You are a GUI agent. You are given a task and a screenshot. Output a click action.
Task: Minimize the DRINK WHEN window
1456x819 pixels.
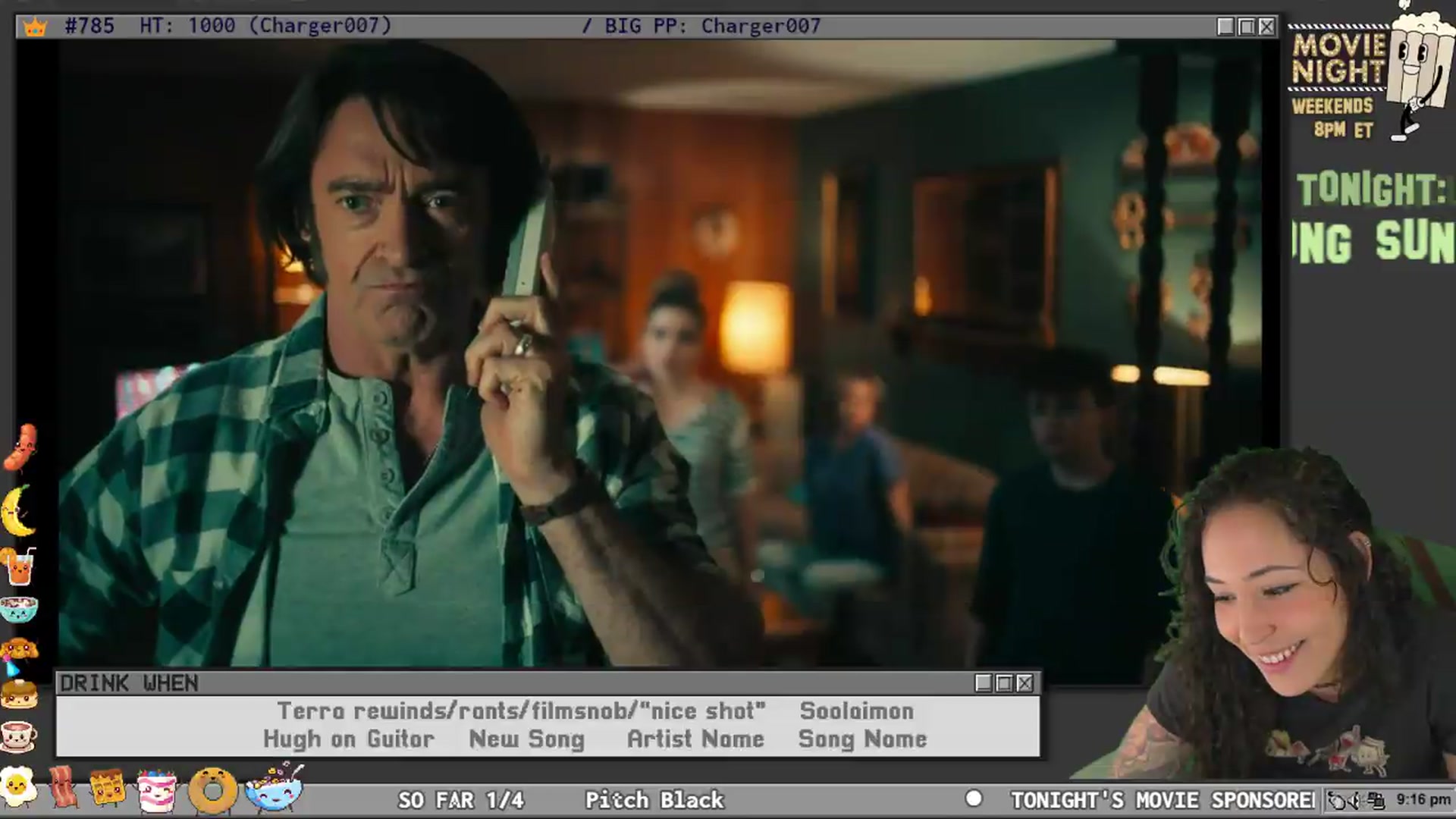click(x=984, y=683)
